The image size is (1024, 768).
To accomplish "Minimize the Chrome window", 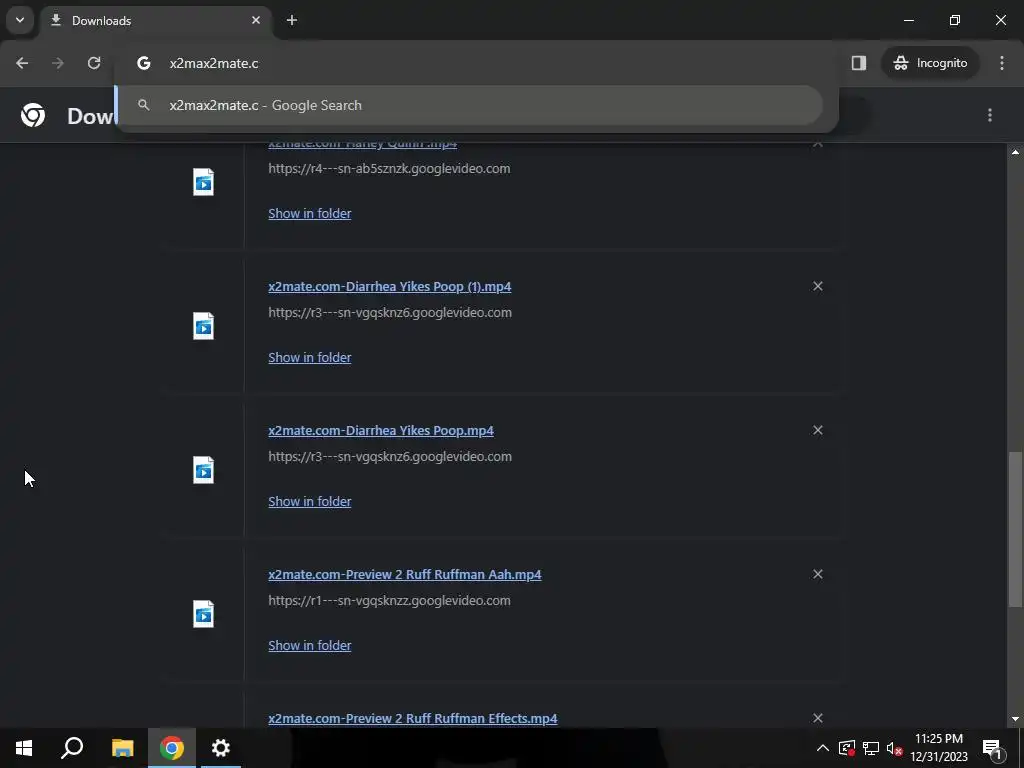I will [908, 20].
